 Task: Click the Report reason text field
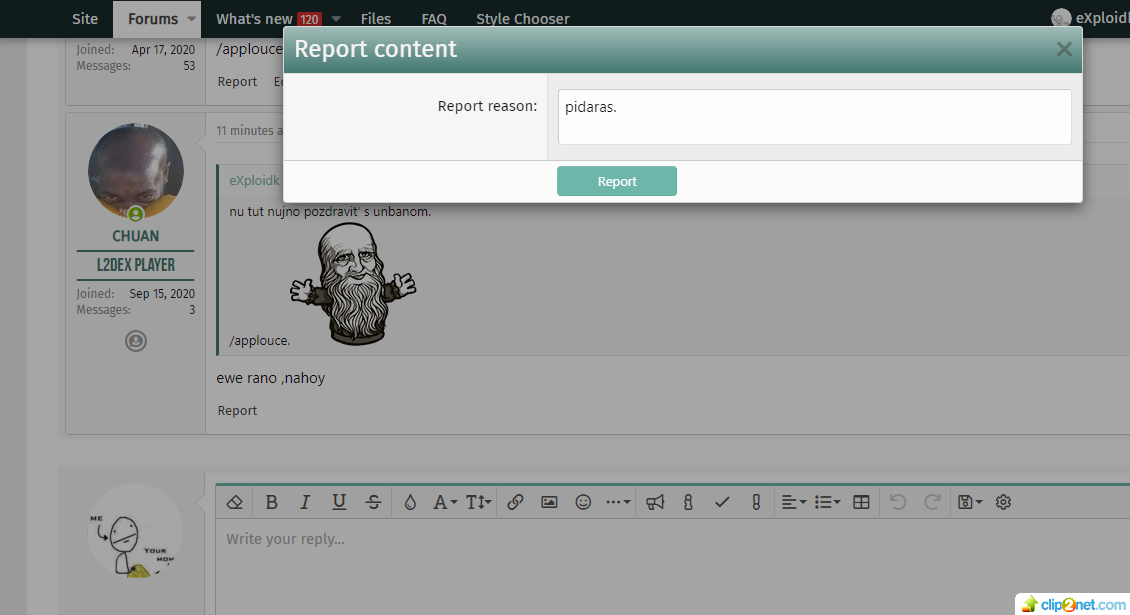click(814, 117)
